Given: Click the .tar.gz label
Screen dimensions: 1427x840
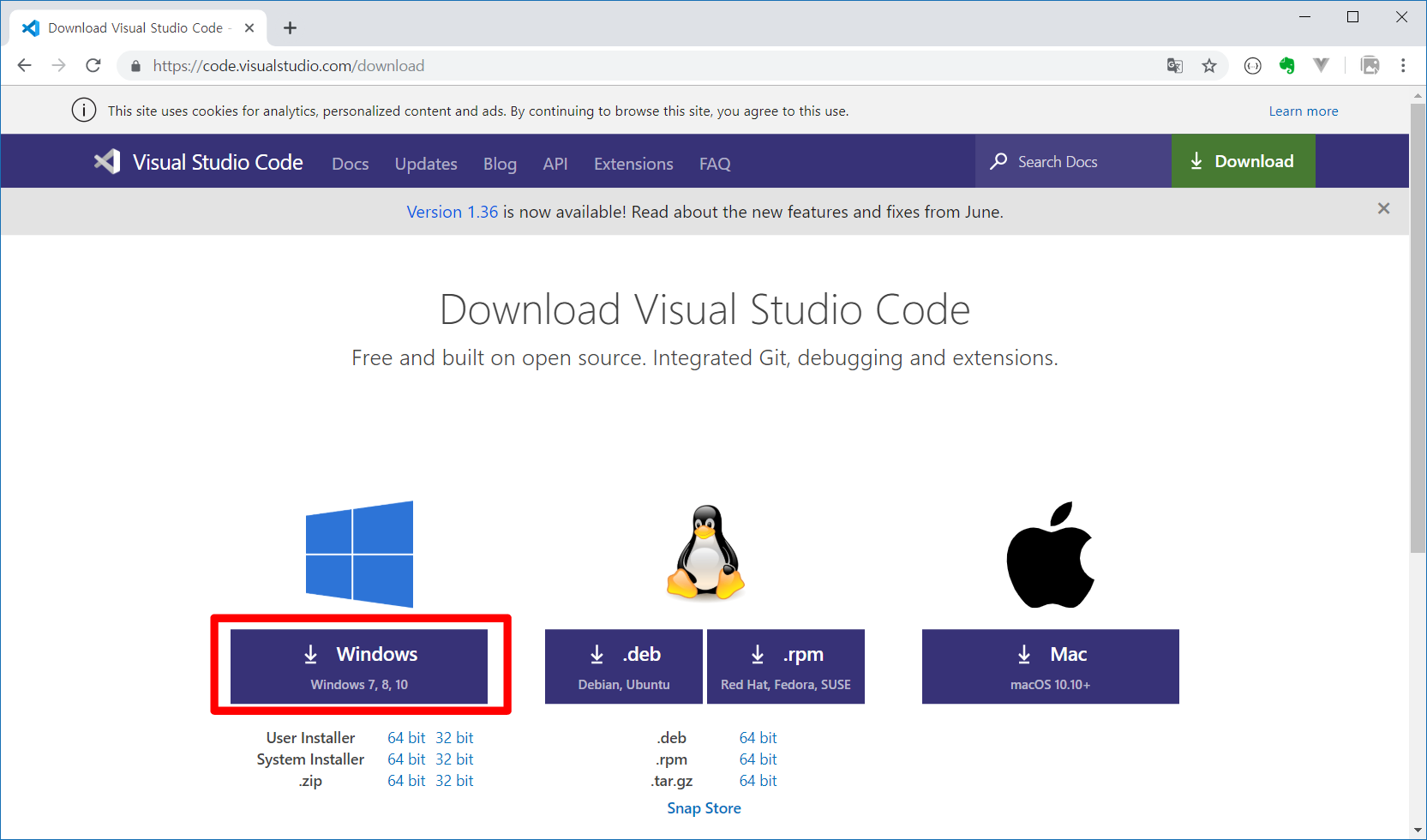Looking at the screenshot, I should click(672, 781).
